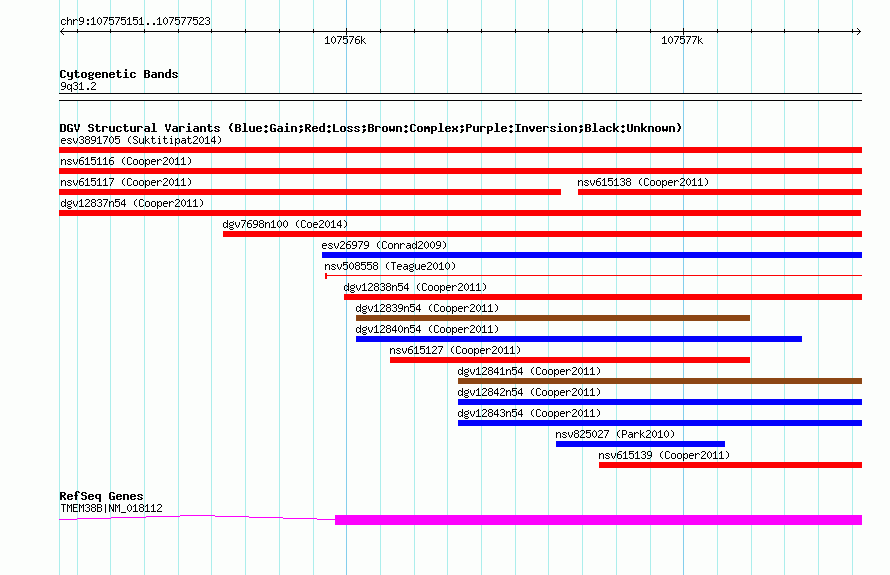The width and height of the screenshot is (890, 575).
Task: Open the dgv12837n54 (Cooper2011) variant label
Action: click(132, 203)
